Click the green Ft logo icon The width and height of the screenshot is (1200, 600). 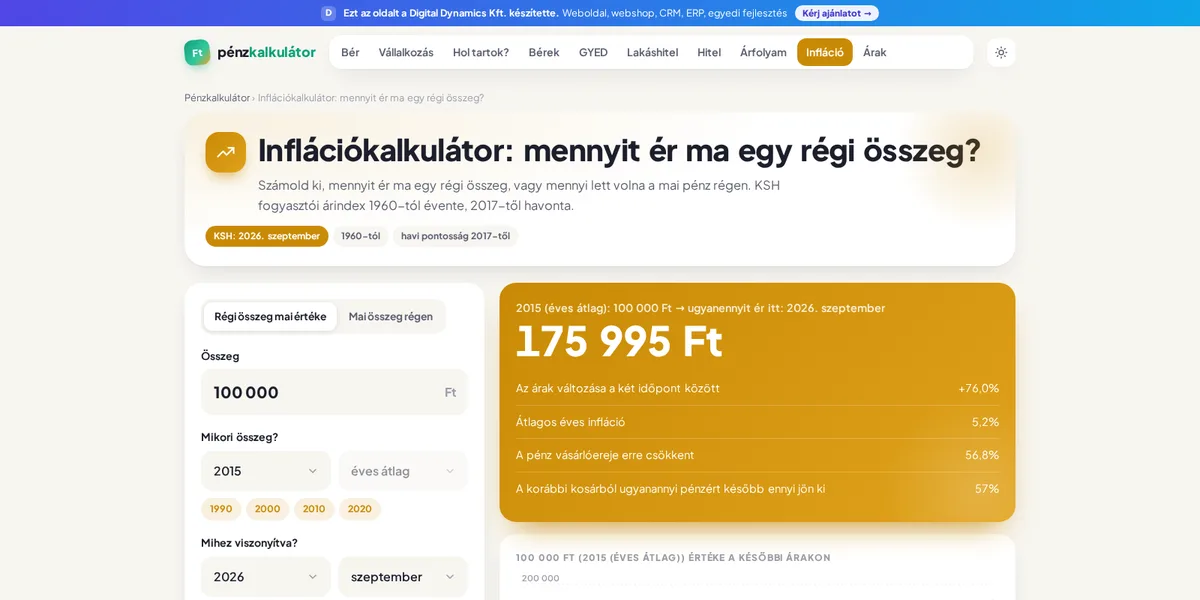197,53
